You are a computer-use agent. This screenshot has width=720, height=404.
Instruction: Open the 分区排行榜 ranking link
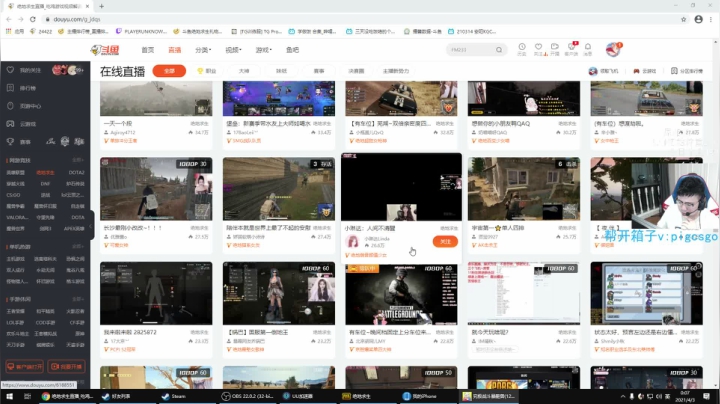click(687, 71)
